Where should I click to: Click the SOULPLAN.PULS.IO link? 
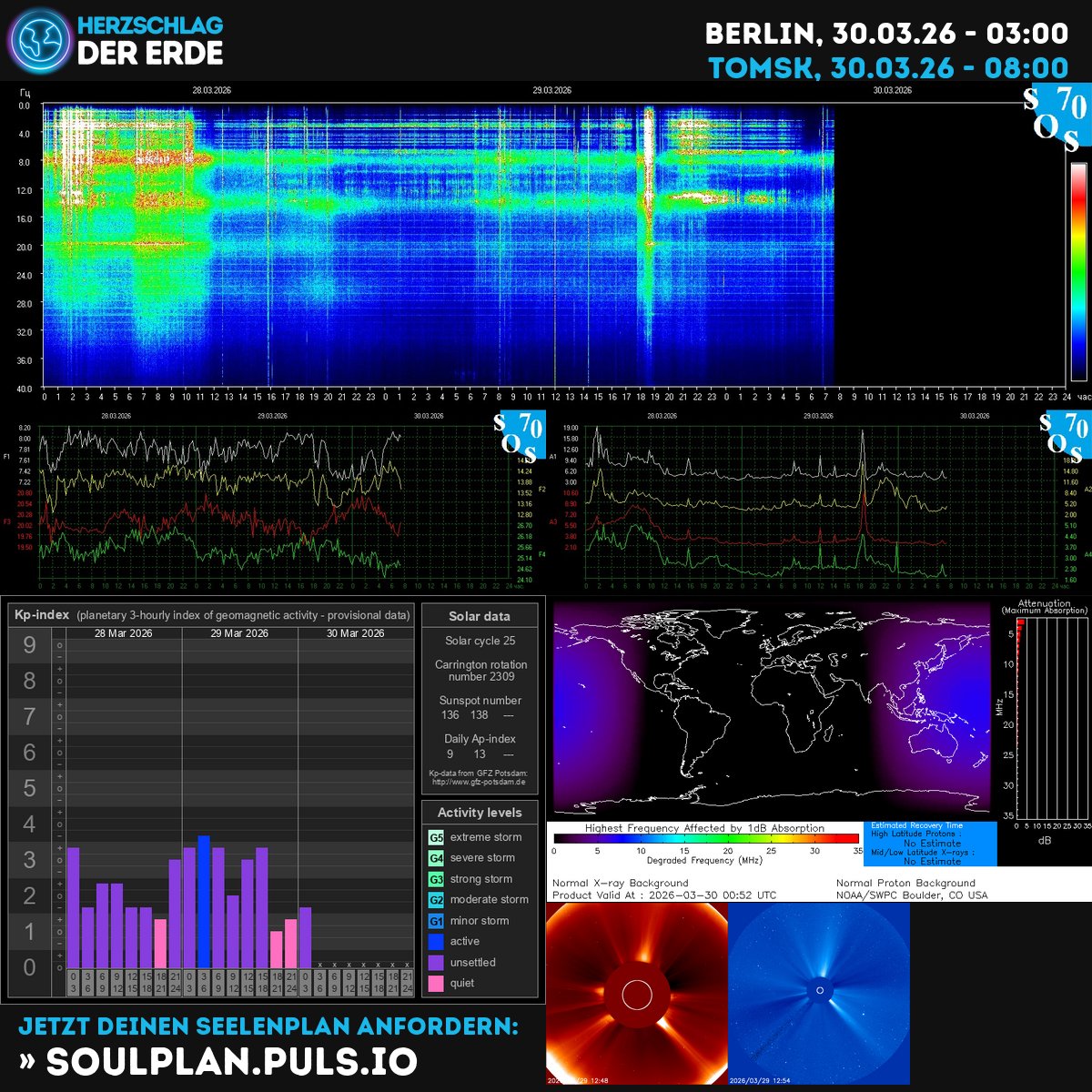pos(231,1061)
